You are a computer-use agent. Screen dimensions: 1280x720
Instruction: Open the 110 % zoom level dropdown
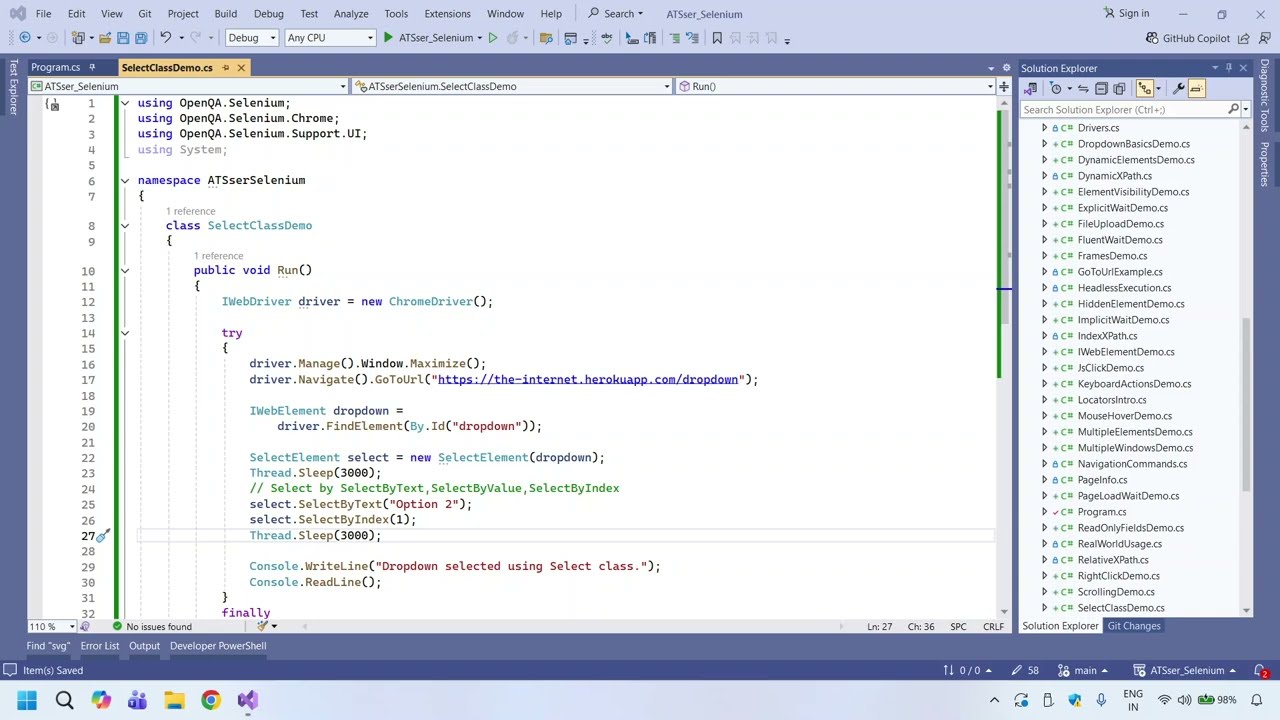(x=51, y=627)
